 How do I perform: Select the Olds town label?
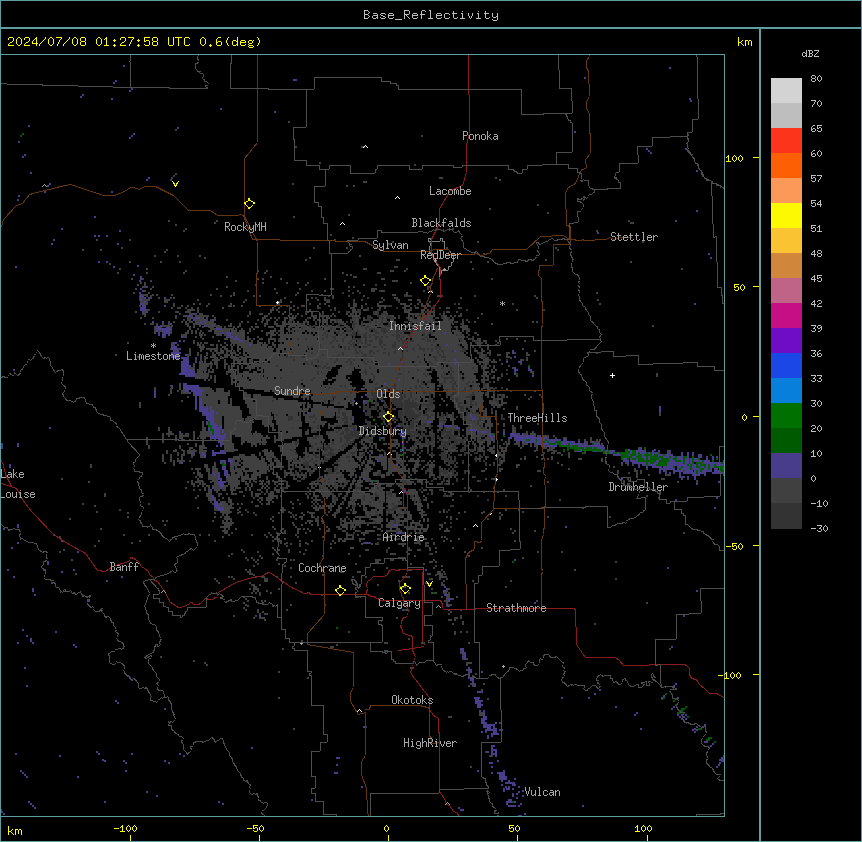[x=388, y=394]
